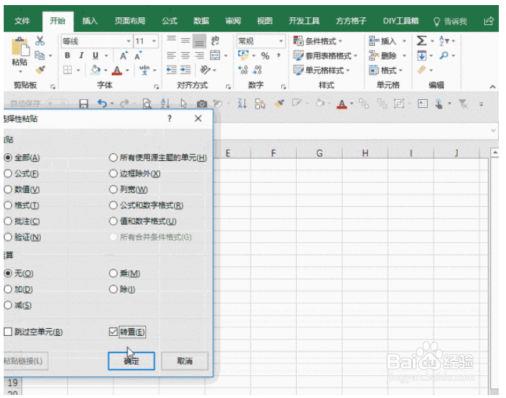Click the Share icon at ribbon right
The width and height of the screenshot is (506, 398).
488,21
